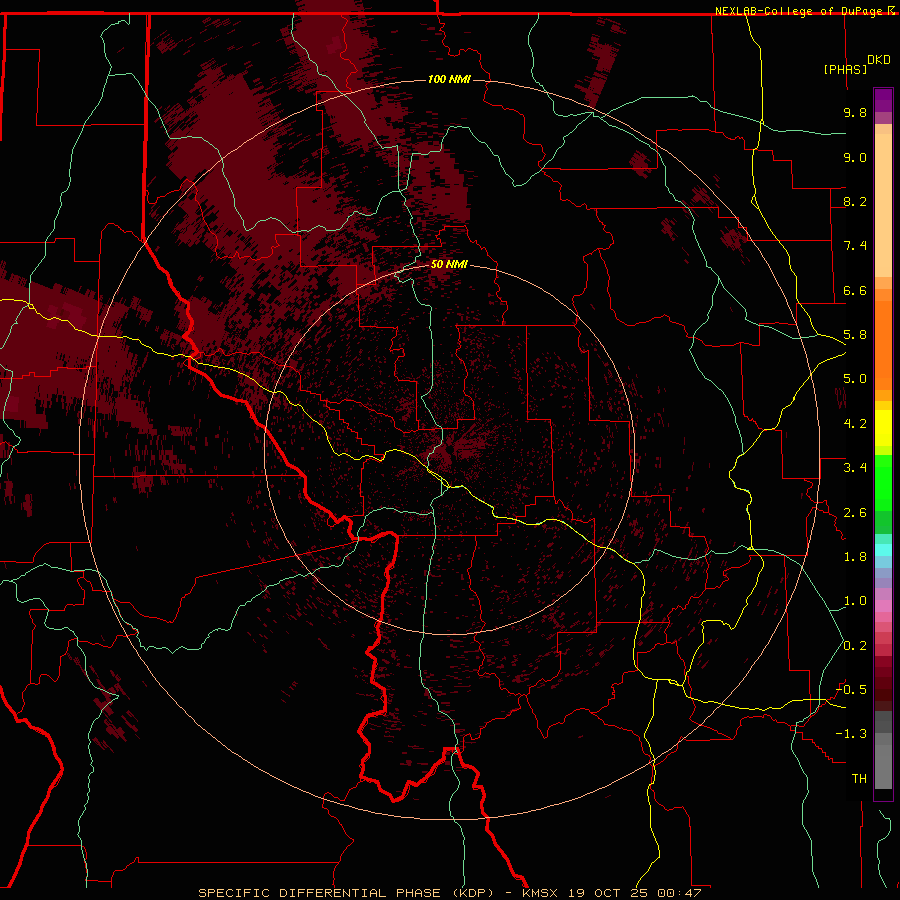The height and width of the screenshot is (900, 900).
Task: Click the -1.3 legend value
Action: pyautogui.click(x=851, y=734)
